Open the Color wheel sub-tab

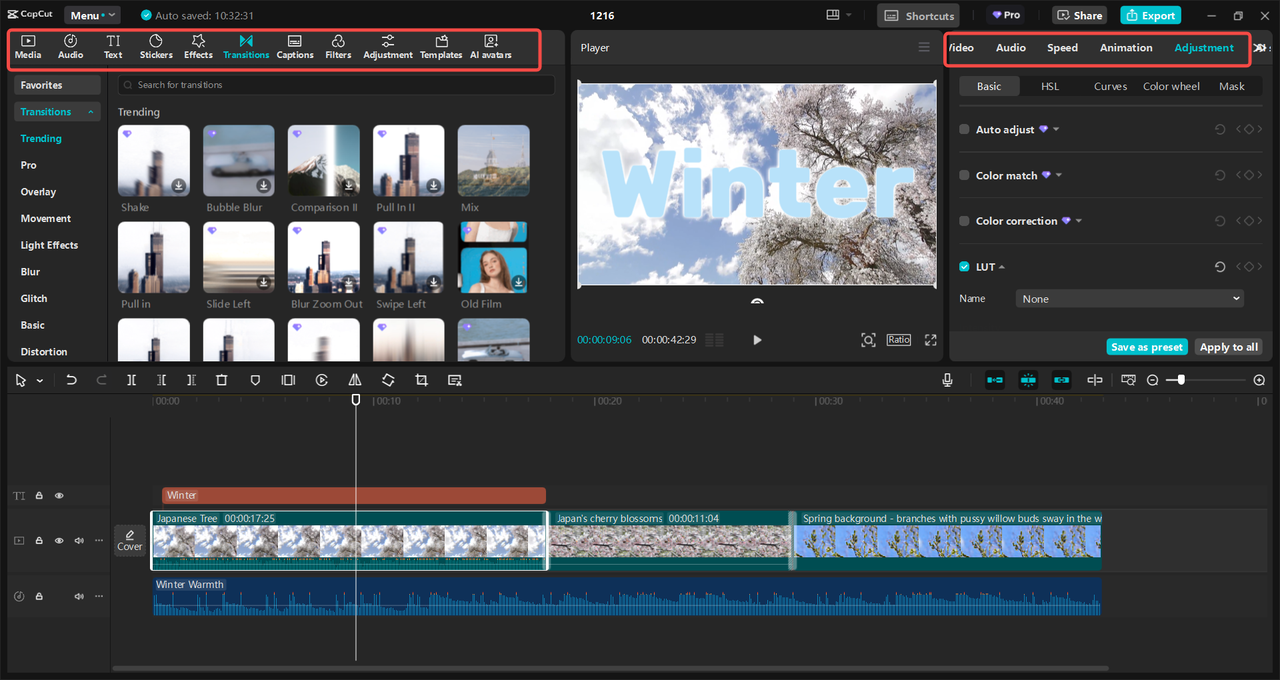(1171, 86)
